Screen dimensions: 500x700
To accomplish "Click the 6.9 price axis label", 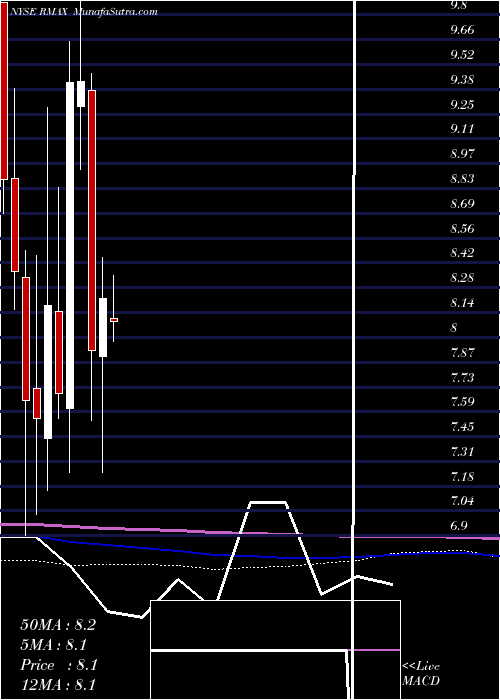I will tap(459, 526).
